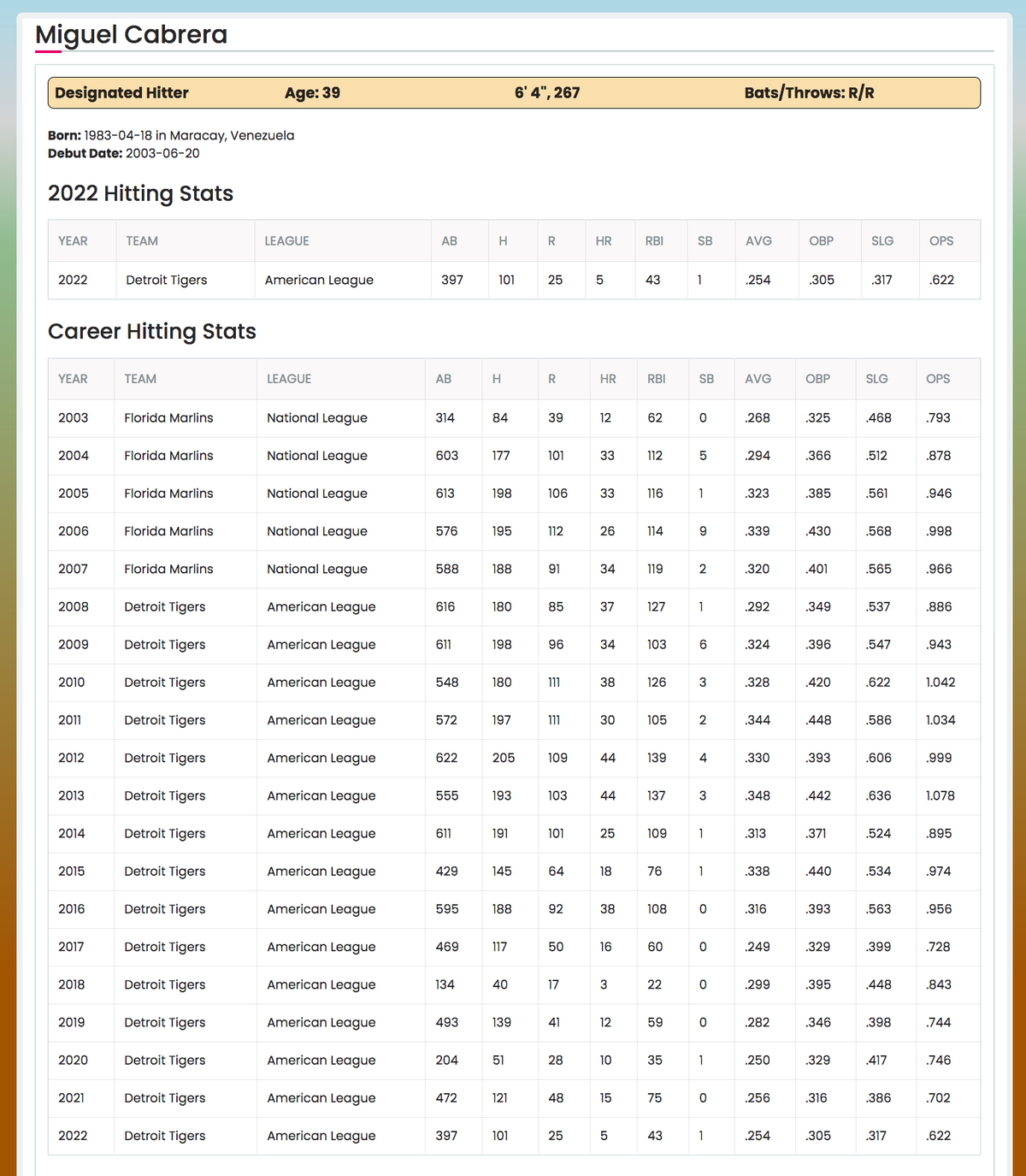This screenshot has height=1176, width=1026.
Task: Click OPS column header in Career table
Action: pyautogui.click(x=938, y=379)
